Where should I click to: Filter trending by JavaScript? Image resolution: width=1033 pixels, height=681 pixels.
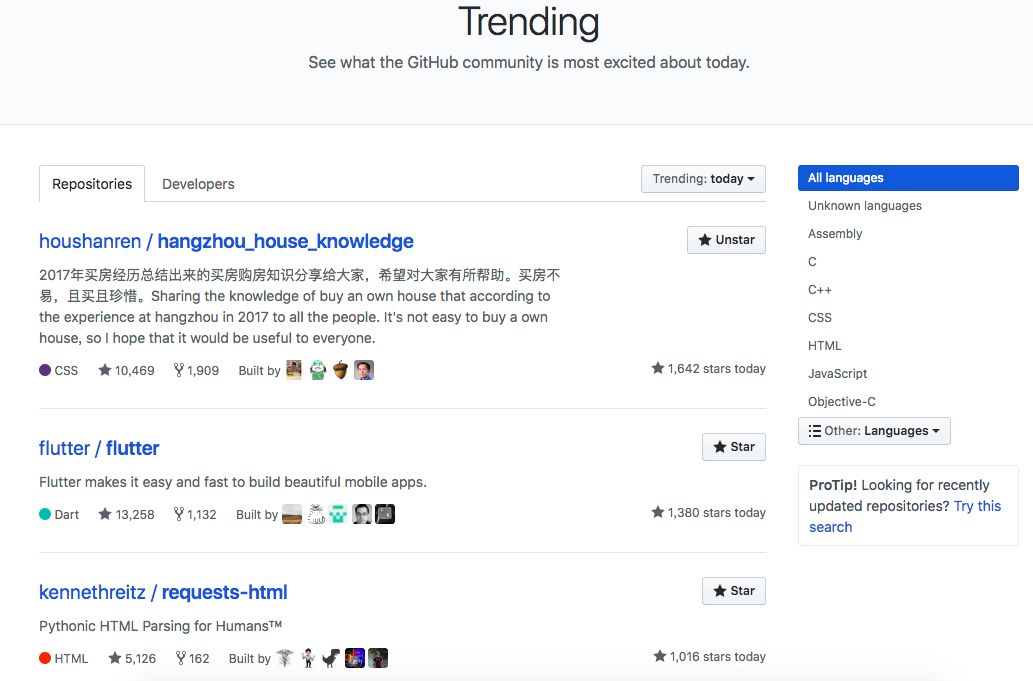(837, 373)
